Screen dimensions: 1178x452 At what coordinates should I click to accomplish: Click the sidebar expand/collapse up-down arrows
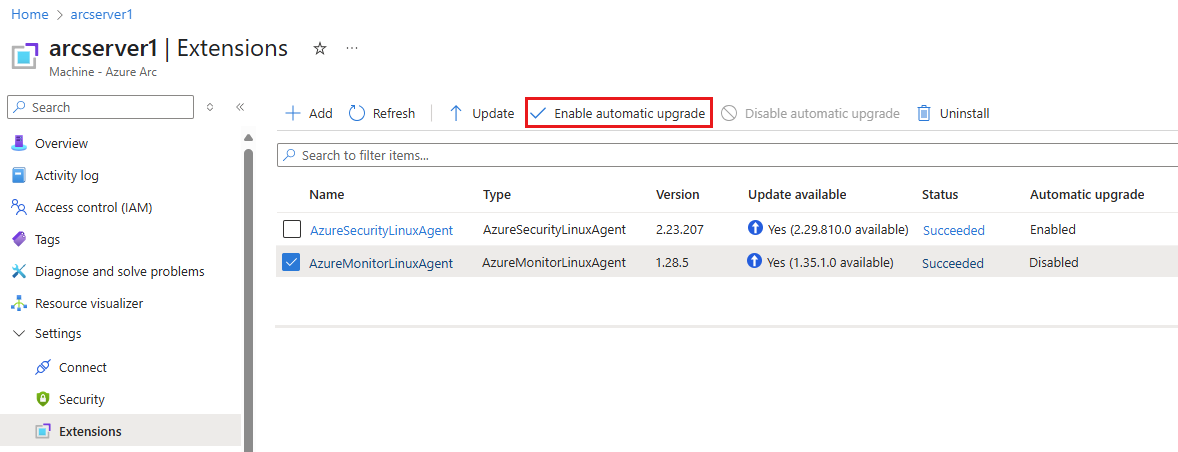(x=210, y=107)
